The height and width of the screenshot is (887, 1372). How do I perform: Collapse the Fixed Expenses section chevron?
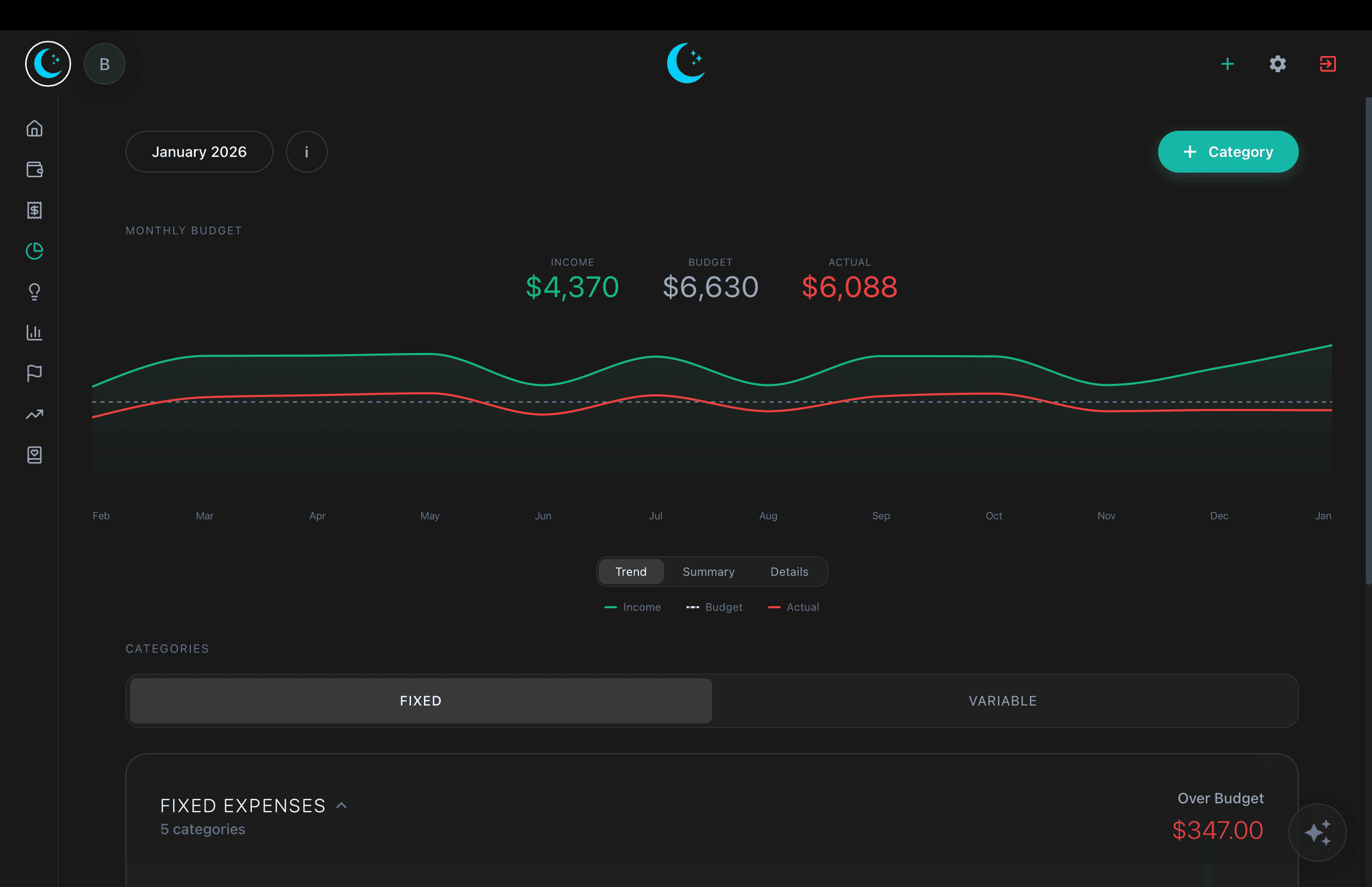click(341, 805)
